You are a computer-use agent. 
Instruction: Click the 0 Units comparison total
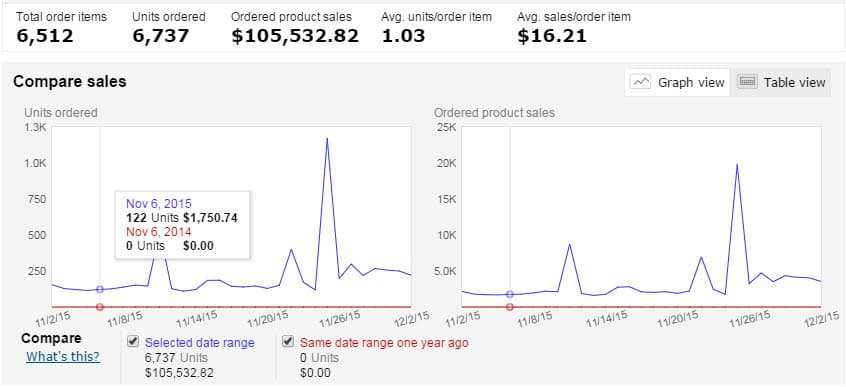point(319,358)
